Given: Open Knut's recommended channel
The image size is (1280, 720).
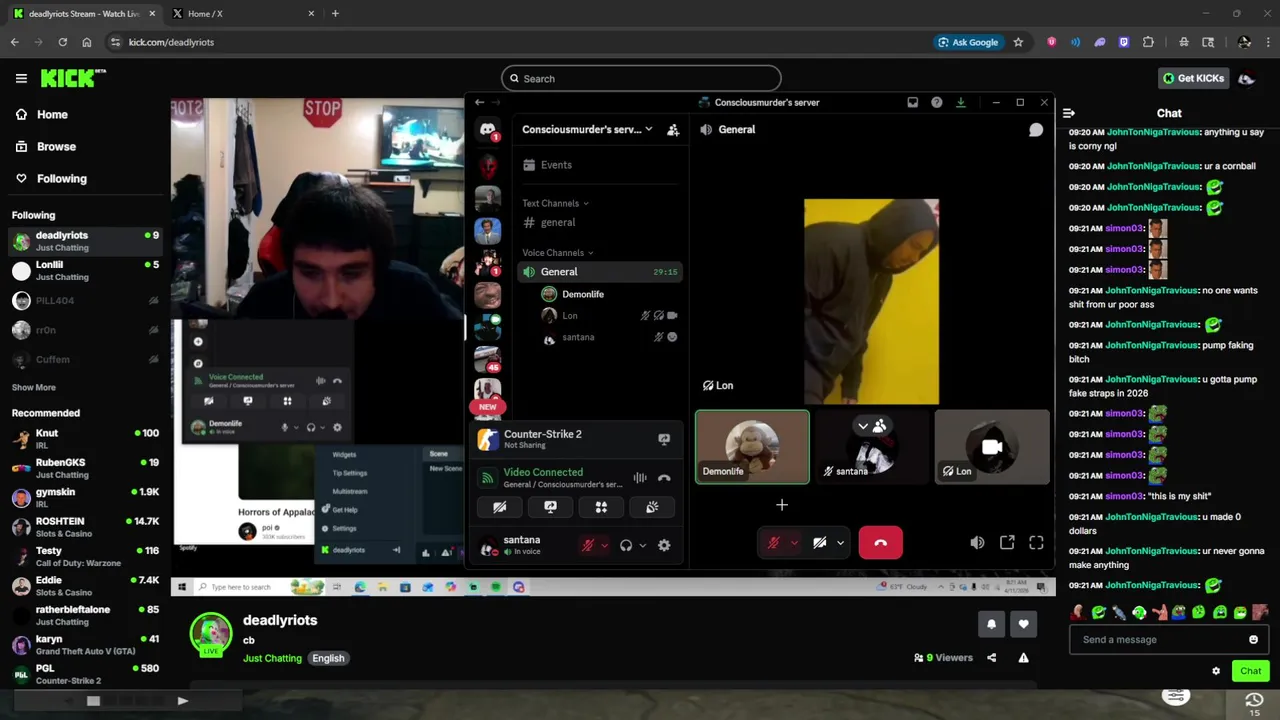Looking at the screenshot, I should point(85,440).
